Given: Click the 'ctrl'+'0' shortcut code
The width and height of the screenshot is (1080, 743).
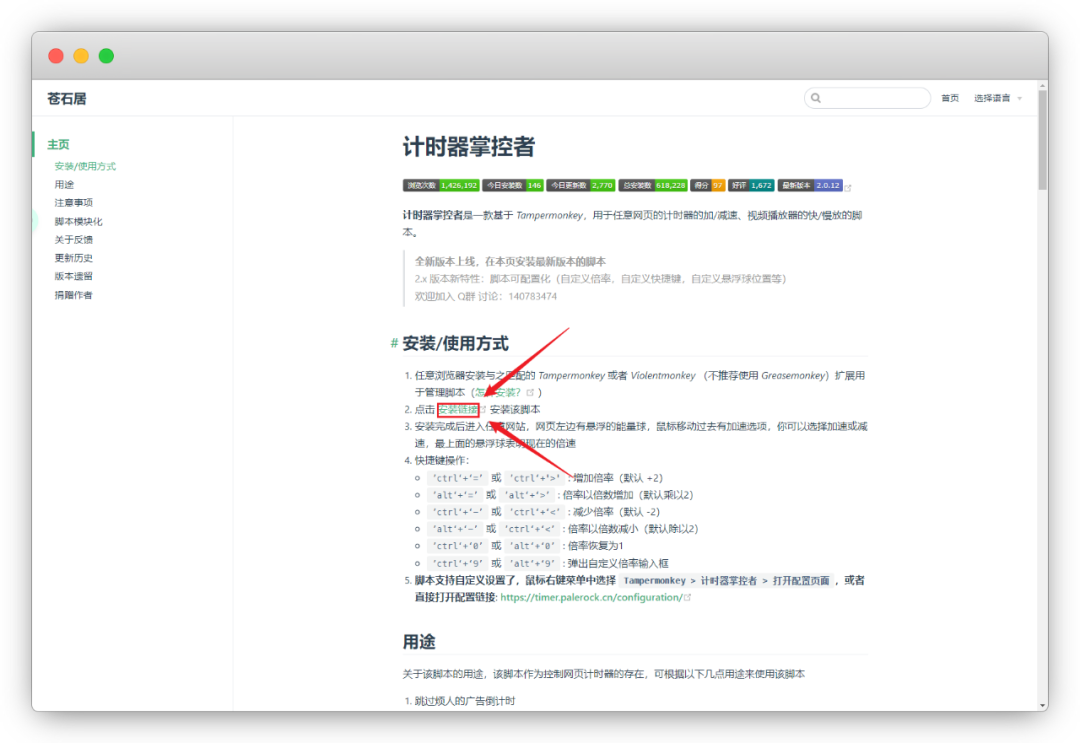Looking at the screenshot, I should point(457,546).
